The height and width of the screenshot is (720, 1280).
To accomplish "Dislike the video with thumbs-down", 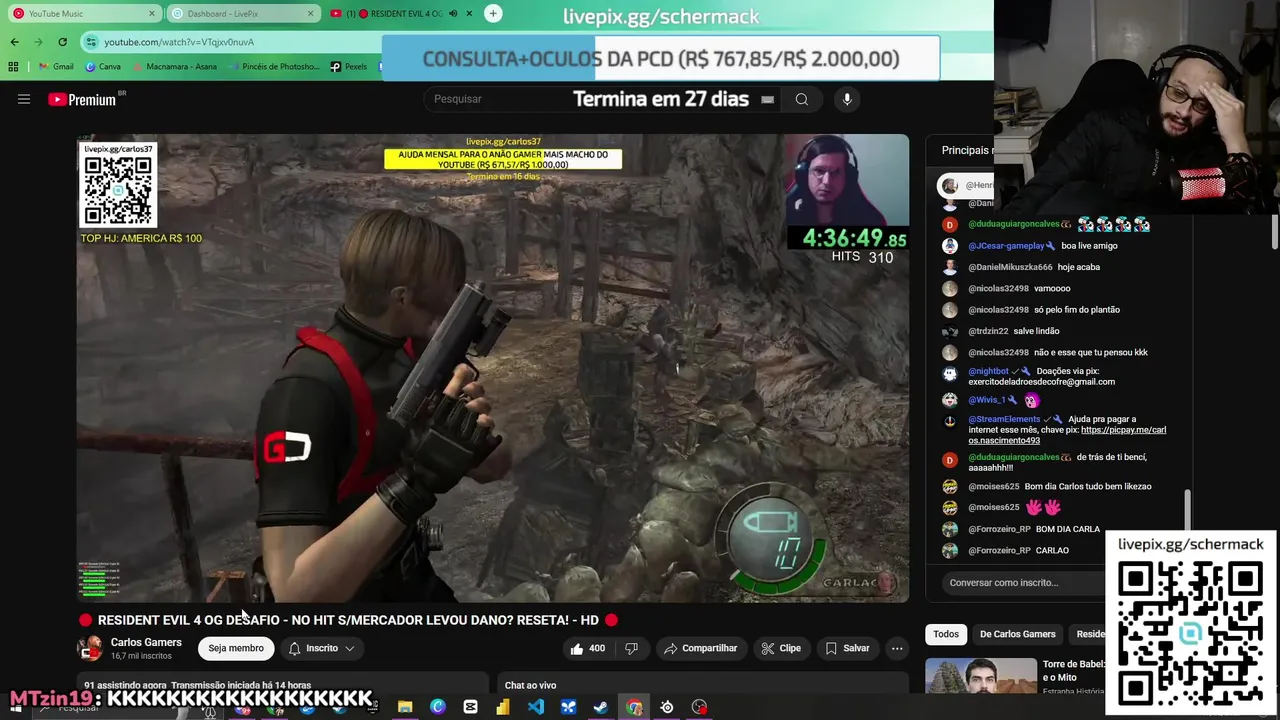I will pyautogui.click(x=631, y=648).
